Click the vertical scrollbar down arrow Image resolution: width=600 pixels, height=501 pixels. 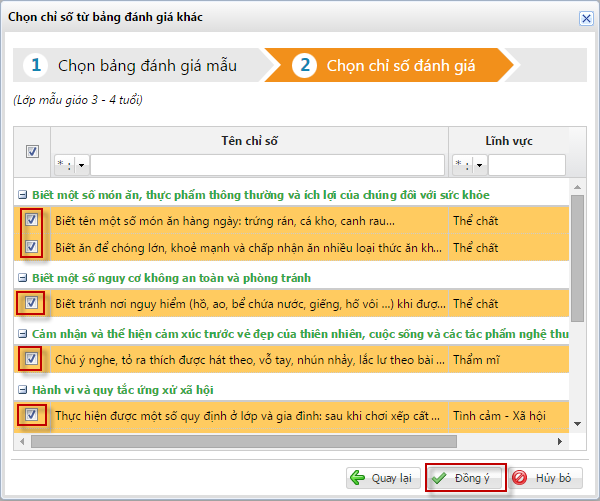click(x=577, y=424)
